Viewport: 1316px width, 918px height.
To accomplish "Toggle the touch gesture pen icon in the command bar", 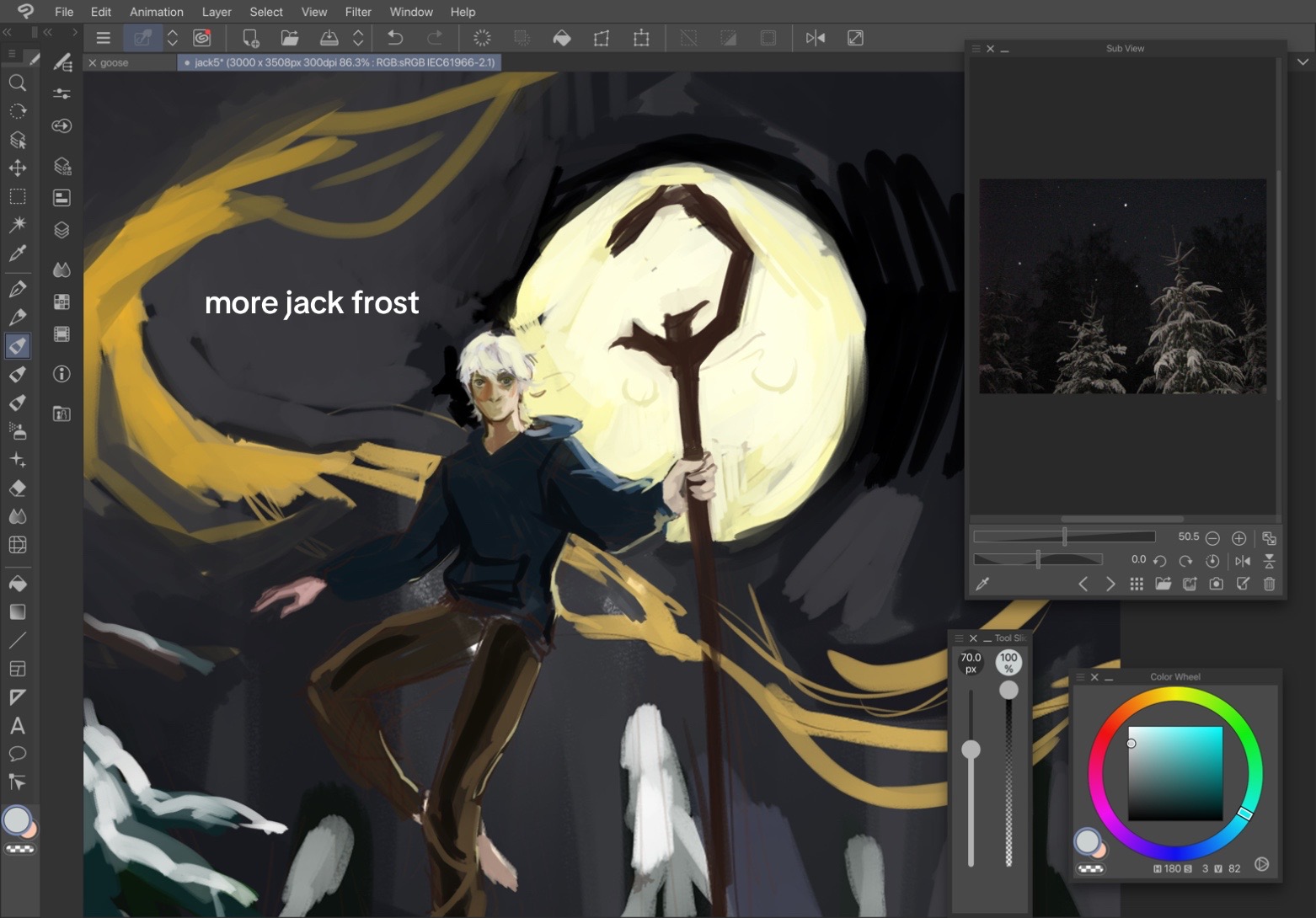I will [142, 38].
